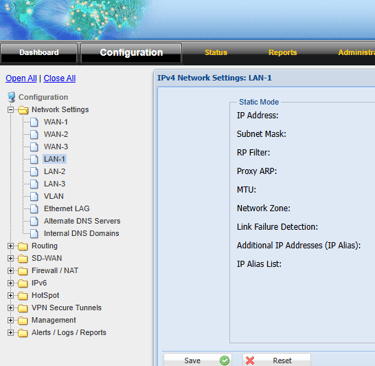Viewport: 375px width, 366px height.
Task: Click the WAN-1 page icon
Action: point(34,122)
